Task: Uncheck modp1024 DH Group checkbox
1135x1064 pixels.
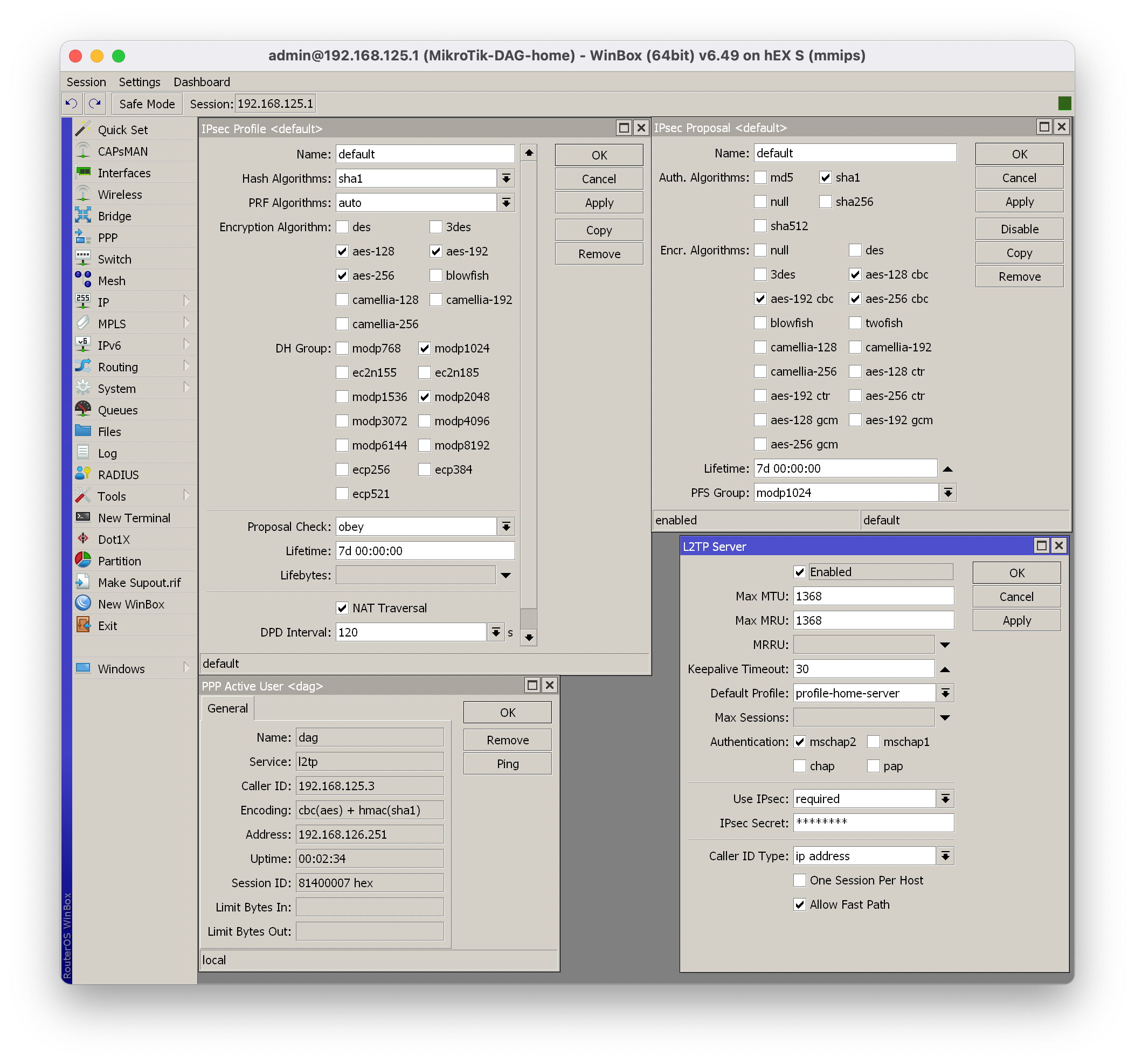Action: click(425, 348)
